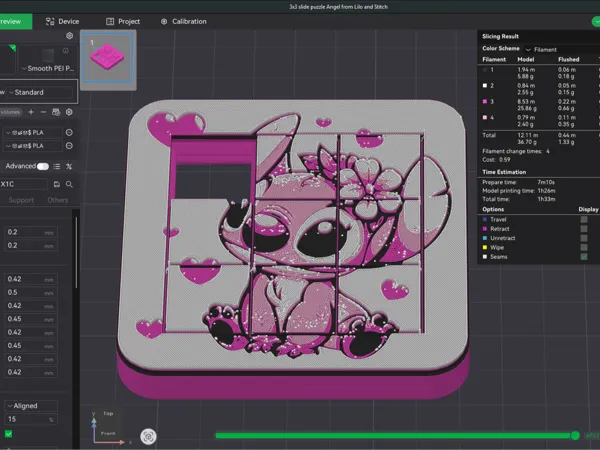Click filament 2 white color swatch
Screen dimensions: 600x450
click(485, 86)
